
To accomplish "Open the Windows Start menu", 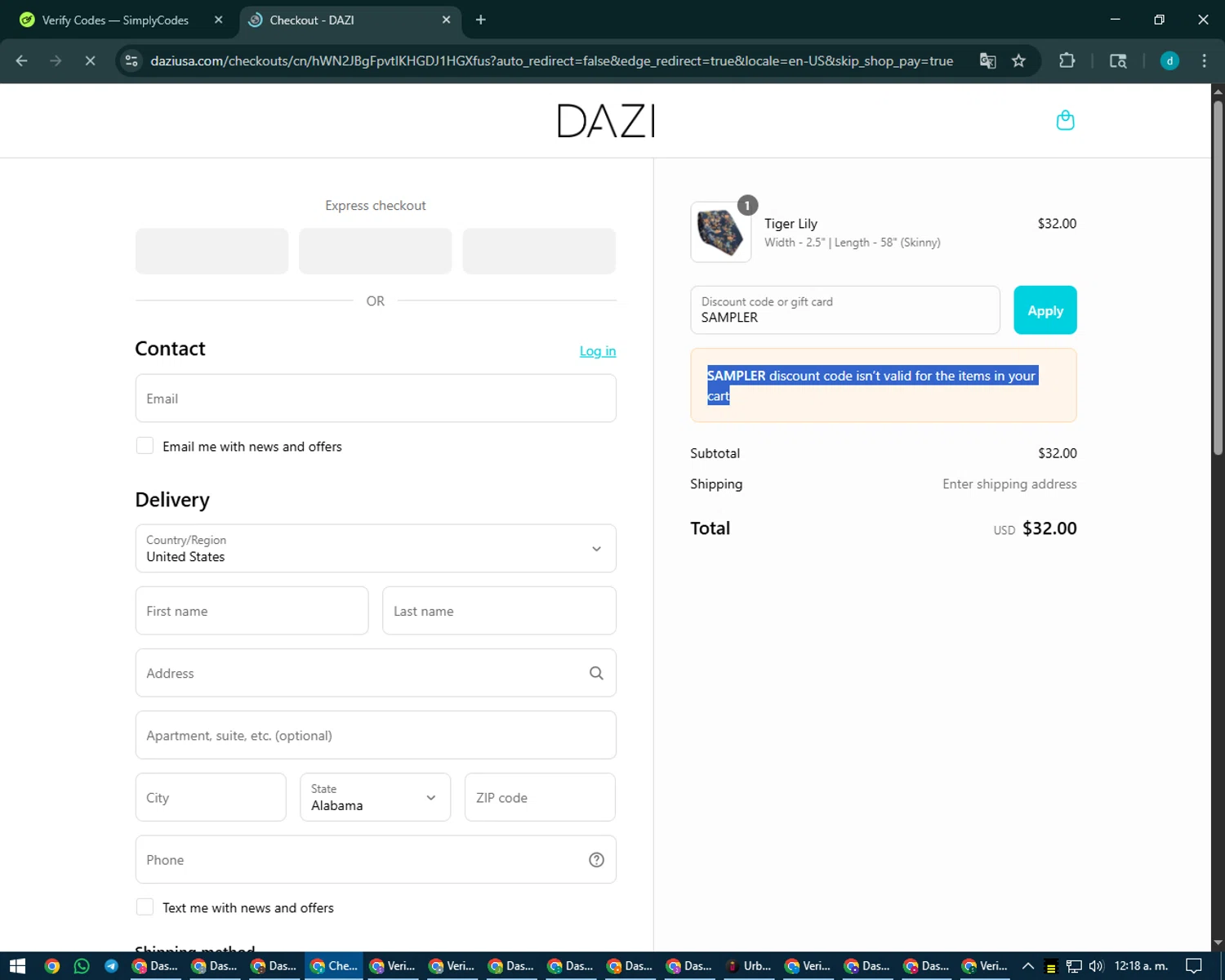I will click(x=17, y=966).
